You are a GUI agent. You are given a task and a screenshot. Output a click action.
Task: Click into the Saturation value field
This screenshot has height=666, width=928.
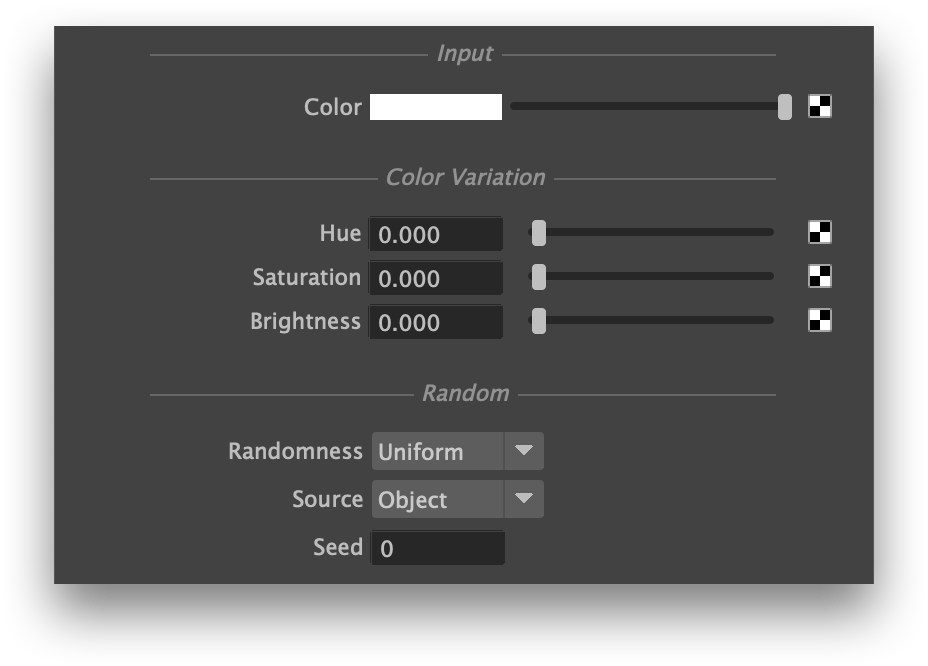point(435,279)
